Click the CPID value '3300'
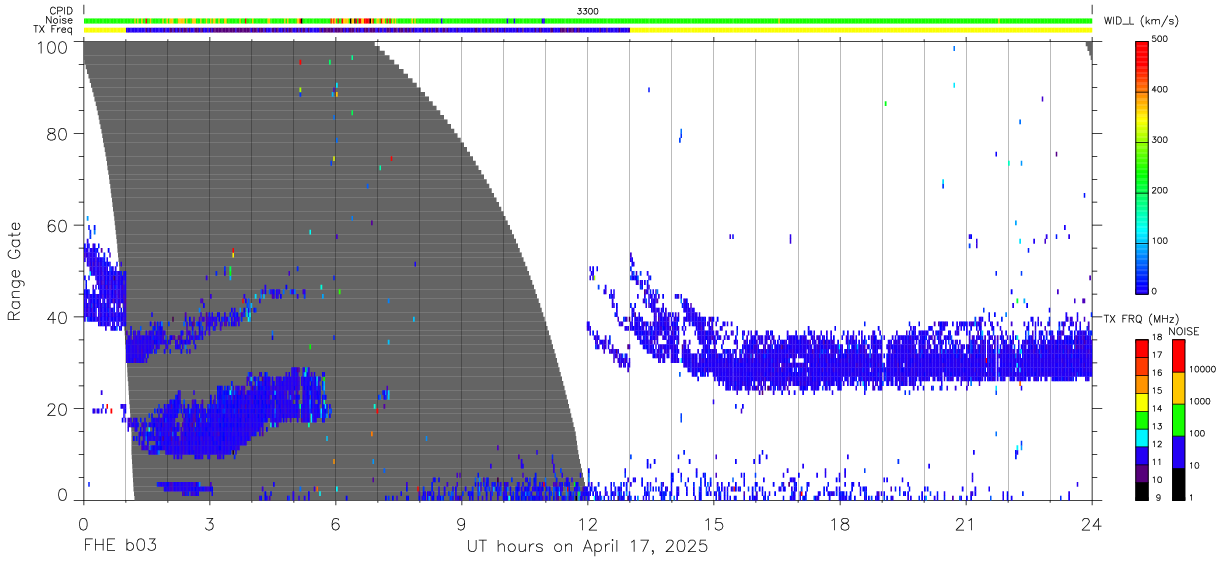This screenshot has height=567, width=1228. click(x=588, y=10)
